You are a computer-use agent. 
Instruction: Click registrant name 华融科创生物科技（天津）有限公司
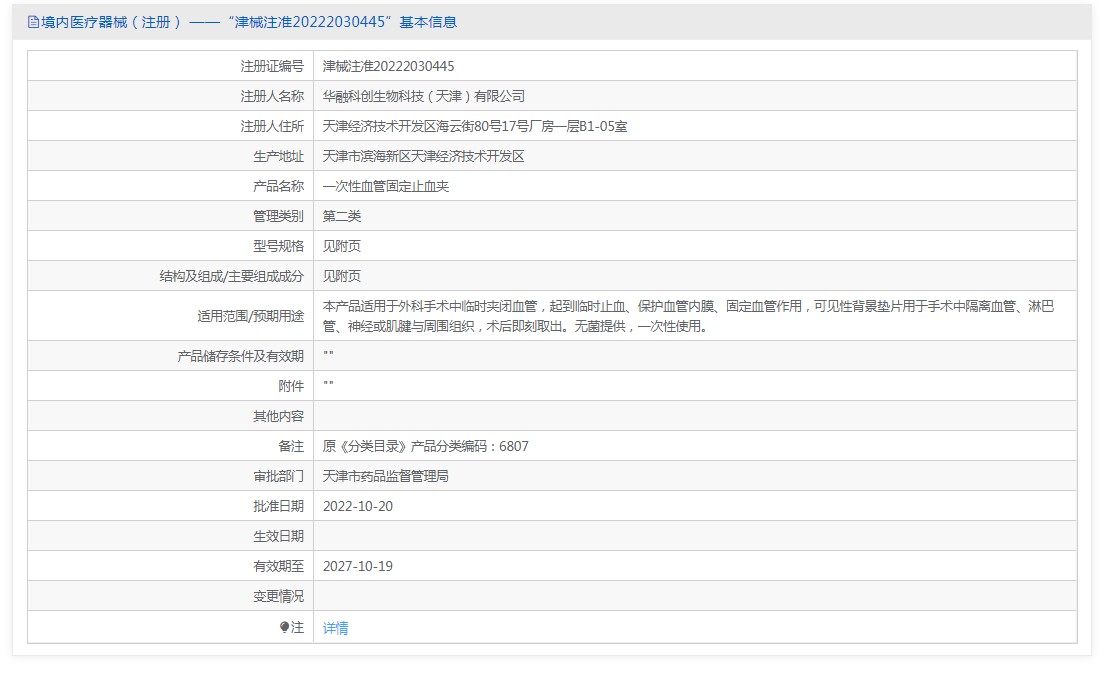click(x=424, y=96)
